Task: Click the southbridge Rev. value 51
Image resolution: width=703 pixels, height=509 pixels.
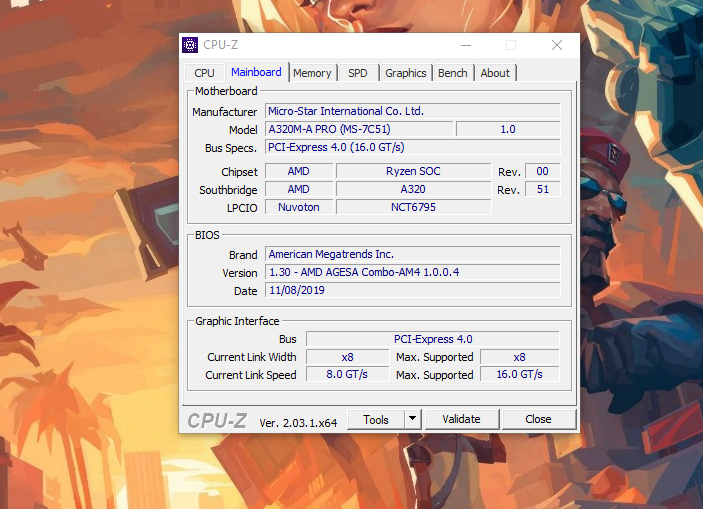Action: click(x=542, y=189)
